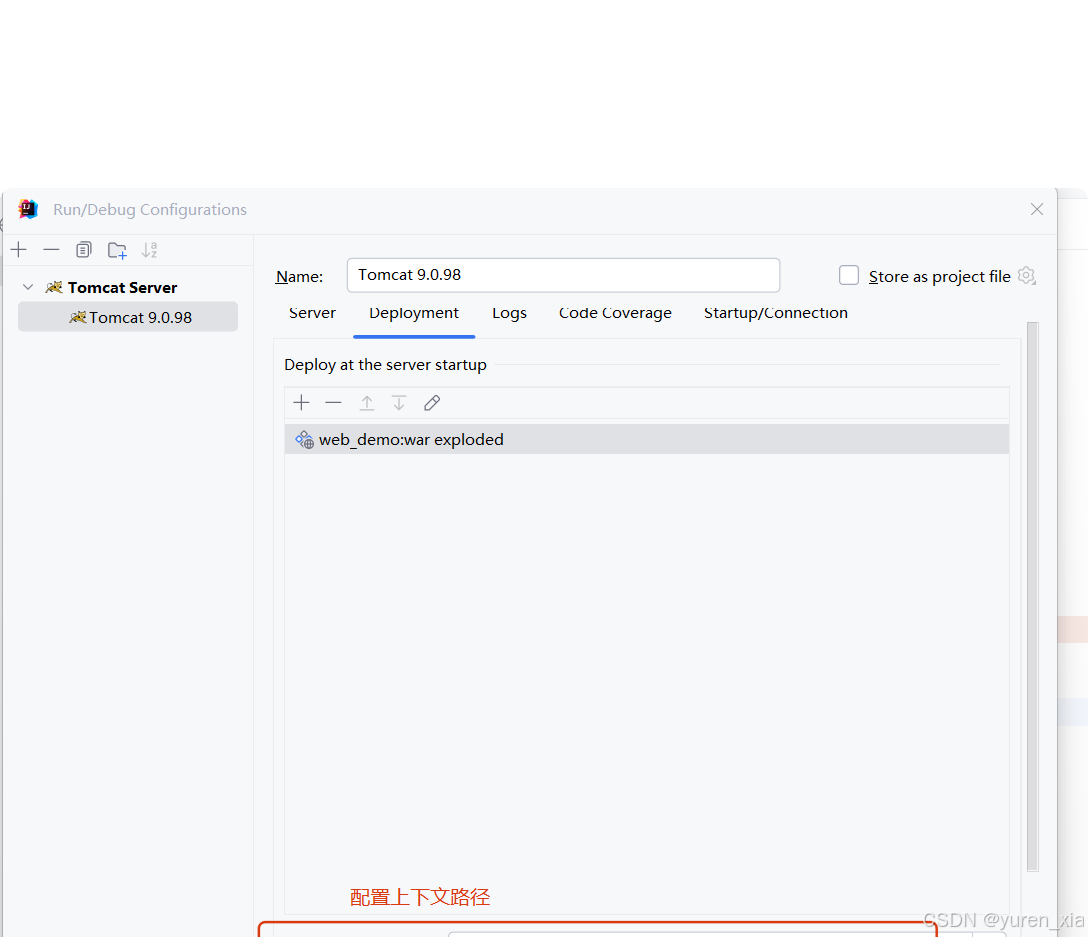Copy the selected configuration
This screenshot has height=937, width=1088.
pos(84,250)
